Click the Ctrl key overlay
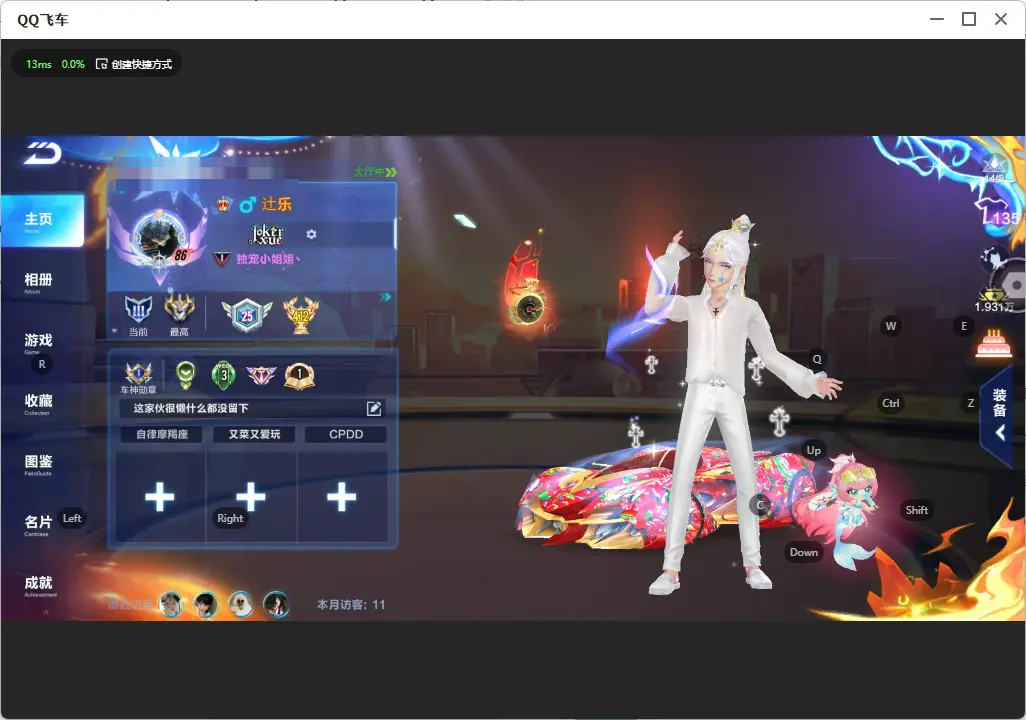This screenshot has height=720, width=1026. click(x=891, y=403)
